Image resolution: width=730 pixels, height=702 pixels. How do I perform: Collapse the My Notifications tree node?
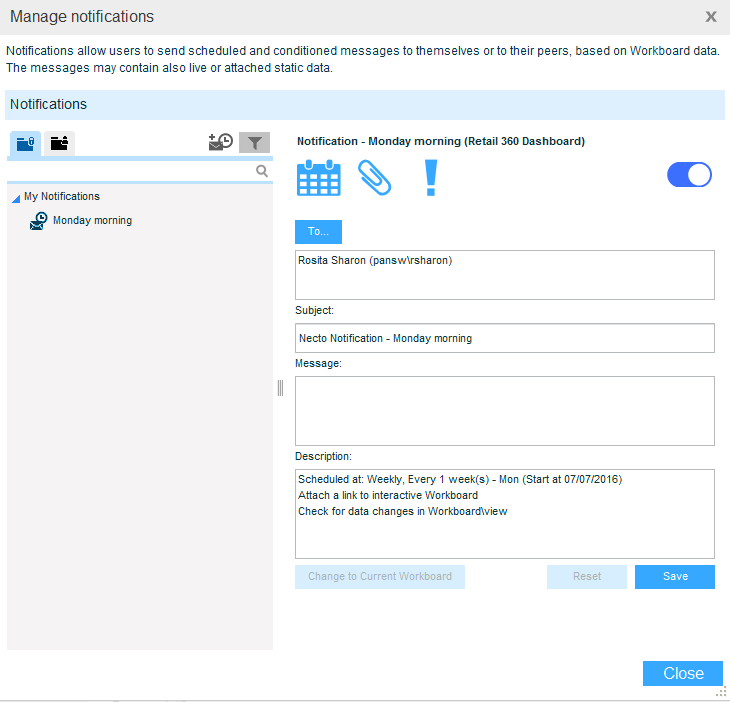point(15,198)
